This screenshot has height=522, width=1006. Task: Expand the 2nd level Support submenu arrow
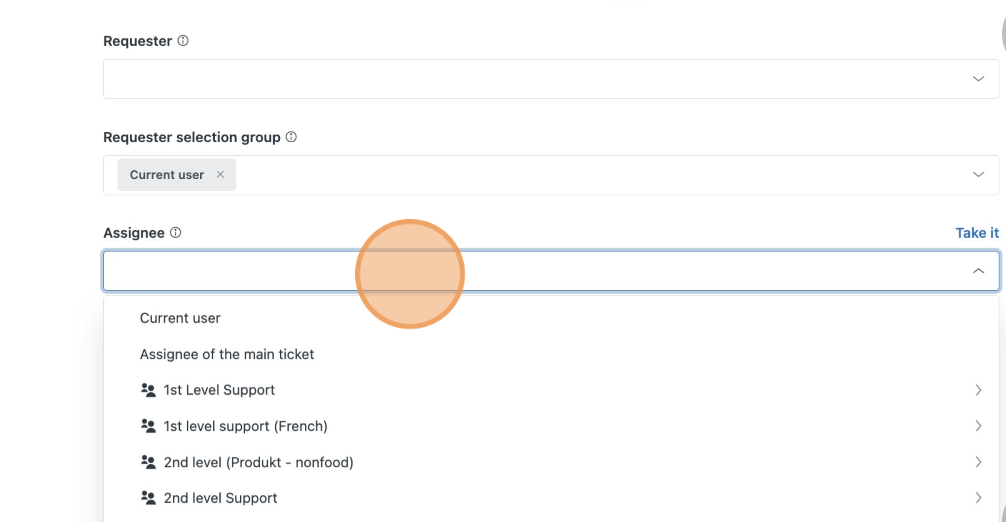[x=978, y=498]
